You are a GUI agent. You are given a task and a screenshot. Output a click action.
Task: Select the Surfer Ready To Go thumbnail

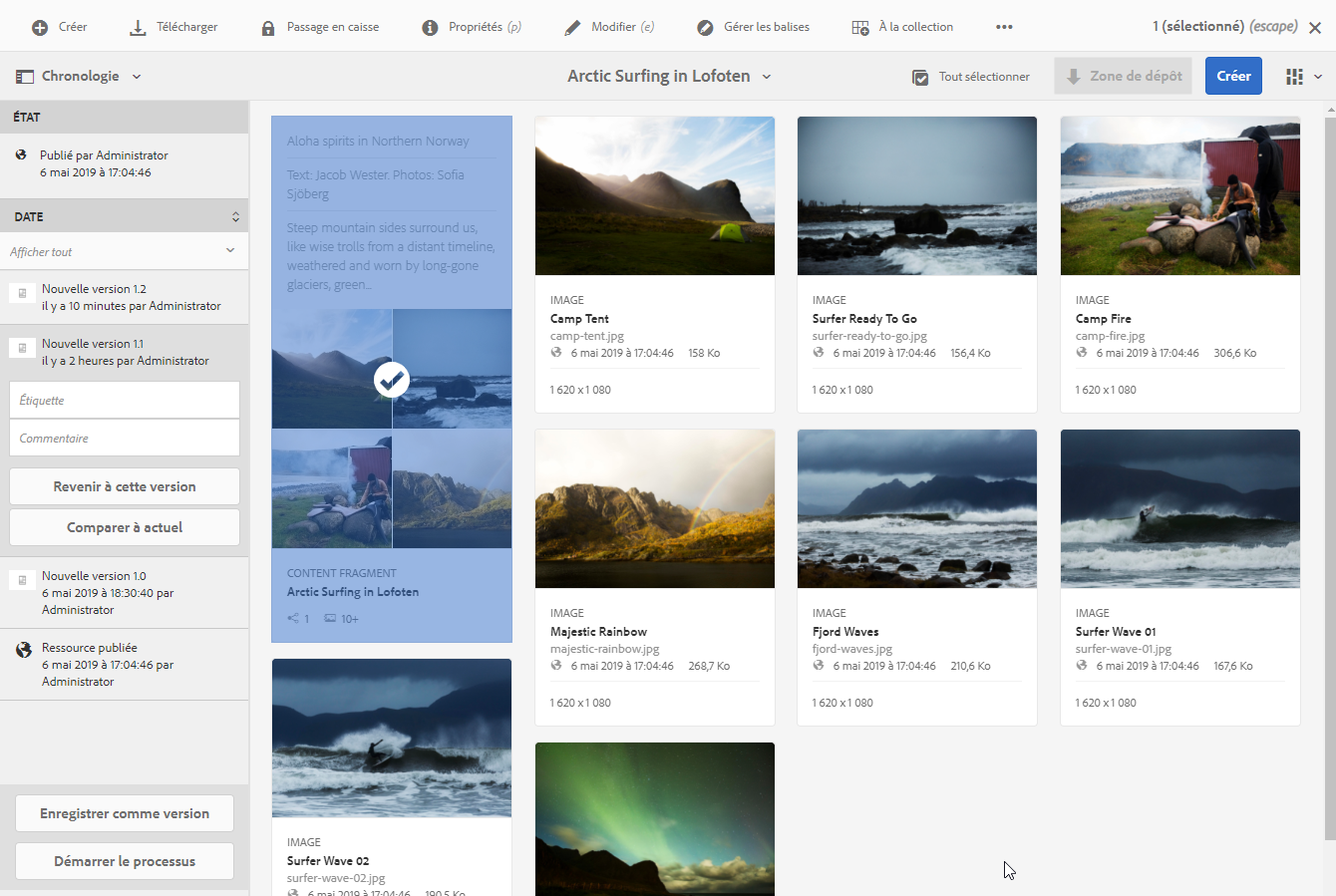[917, 196]
